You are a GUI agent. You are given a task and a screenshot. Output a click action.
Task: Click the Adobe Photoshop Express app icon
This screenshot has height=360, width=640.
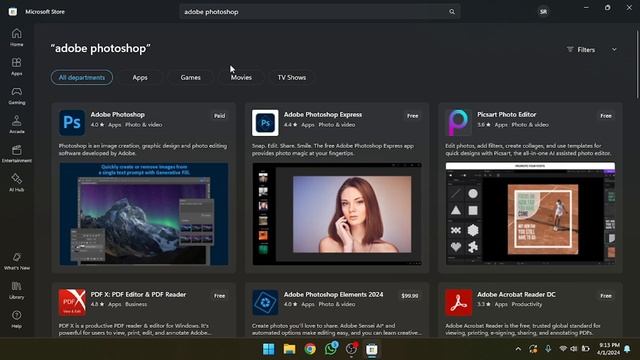(x=265, y=122)
